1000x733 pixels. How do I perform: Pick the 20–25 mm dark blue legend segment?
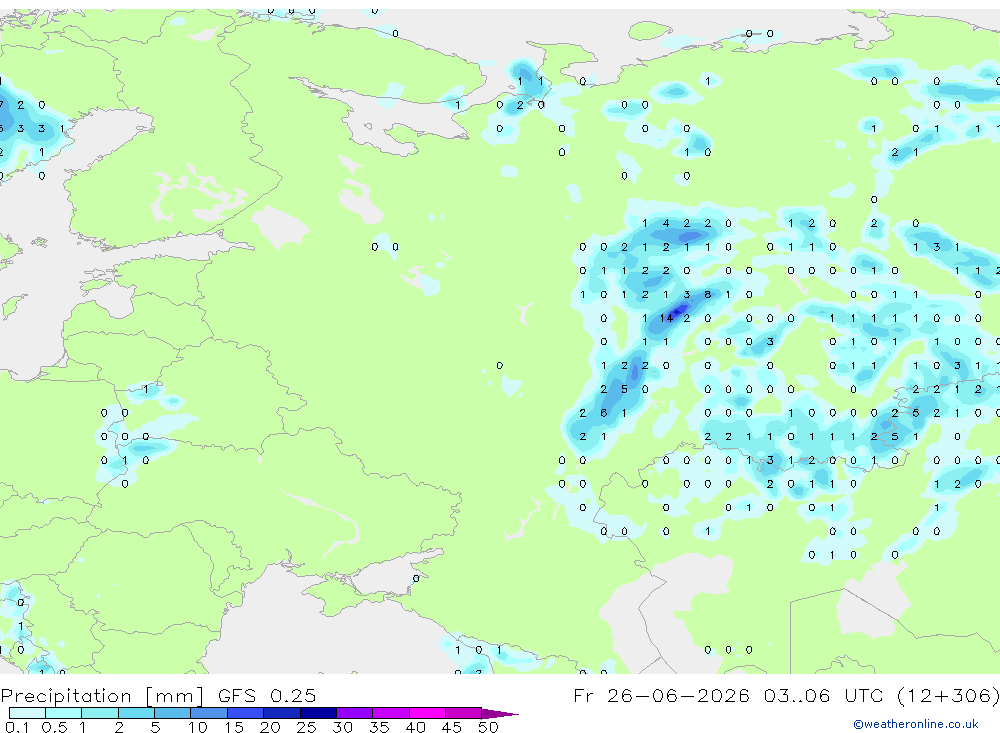point(281,713)
